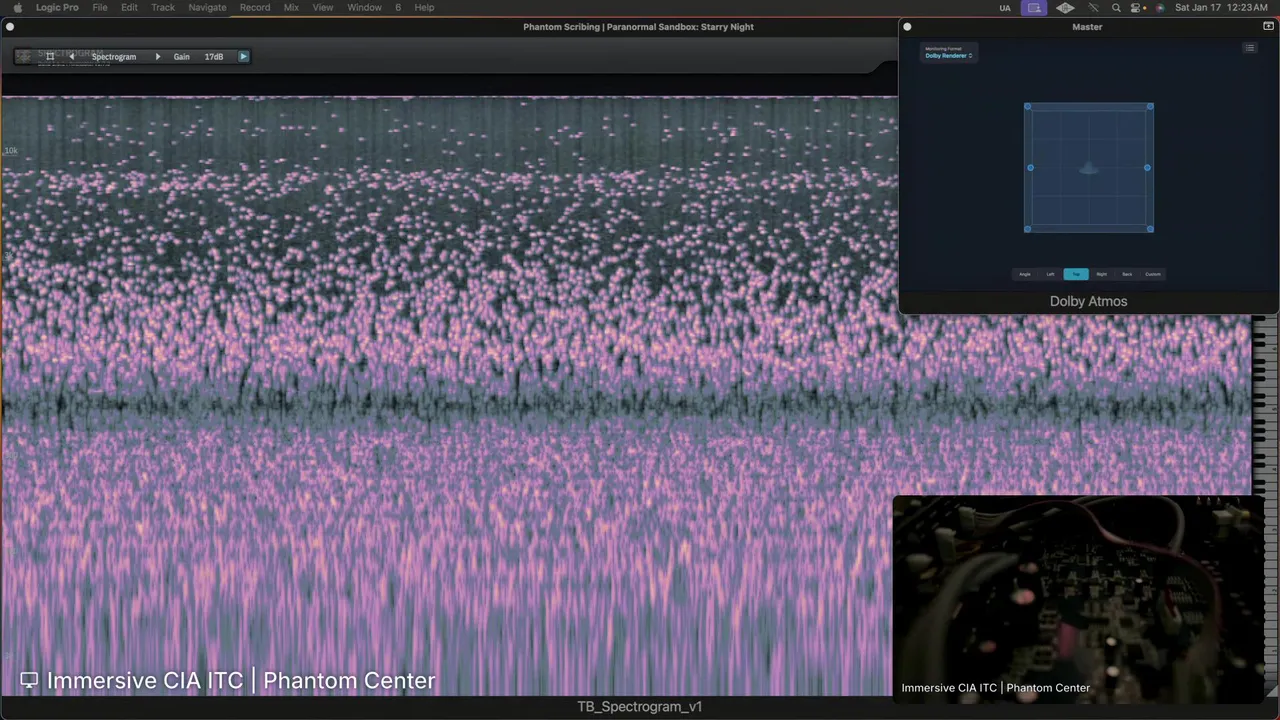Open the Help menu
Viewport: 1280px width, 720px height.
[424, 7]
